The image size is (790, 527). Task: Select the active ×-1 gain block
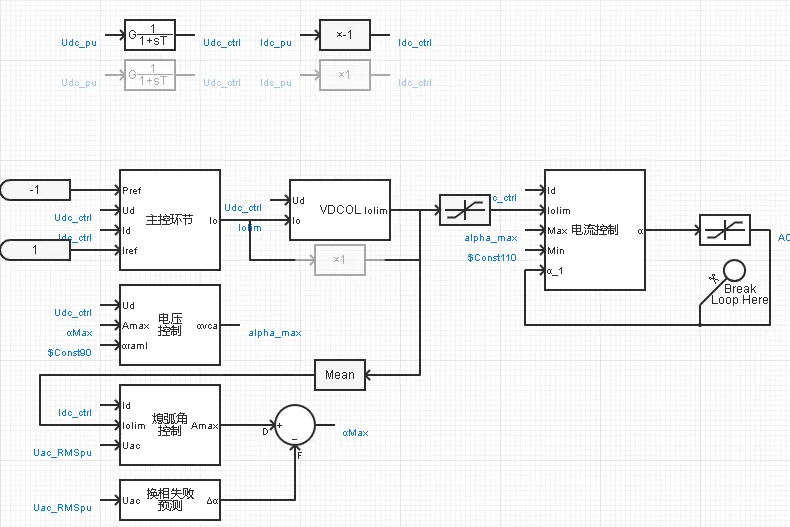[x=344, y=35]
